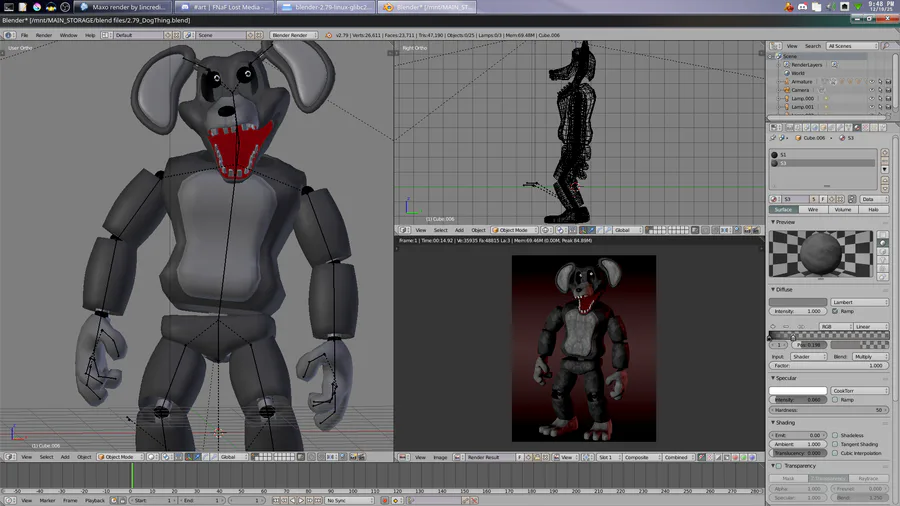900x506 pixels.
Task: Open the Render menu
Action: 44,35
